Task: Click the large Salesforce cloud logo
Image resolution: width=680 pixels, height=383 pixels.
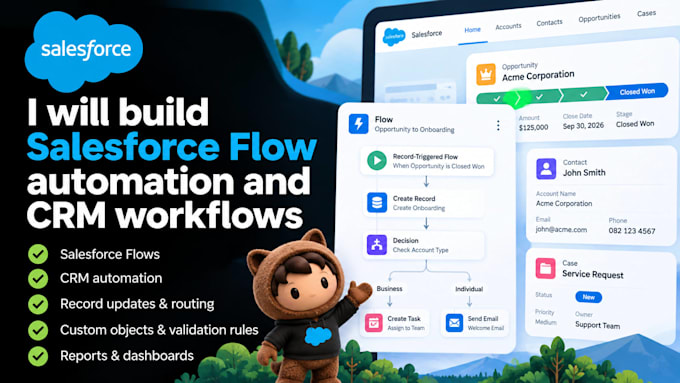Action: [84, 51]
